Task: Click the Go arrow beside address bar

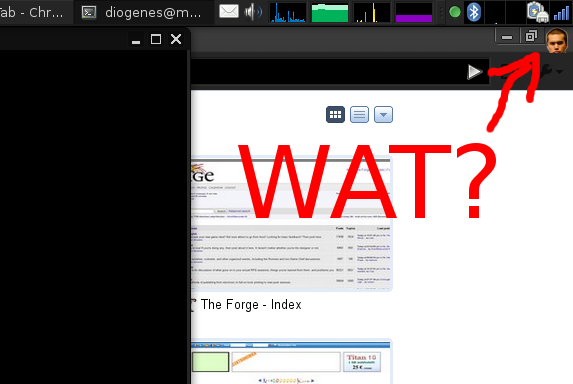Action: pyautogui.click(x=474, y=72)
